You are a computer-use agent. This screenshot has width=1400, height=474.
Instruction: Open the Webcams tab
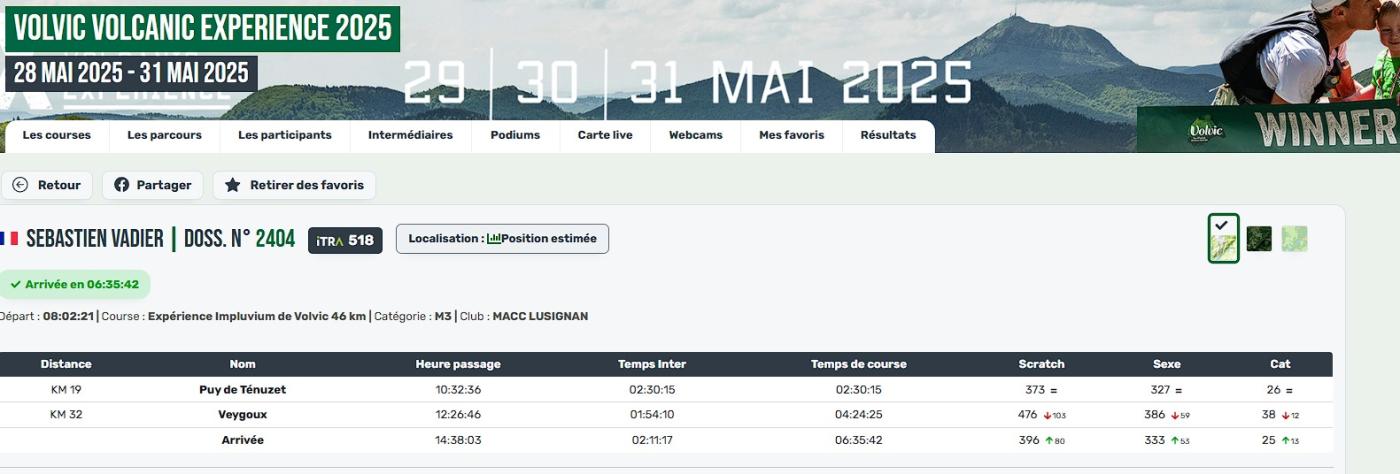[695, 135]
